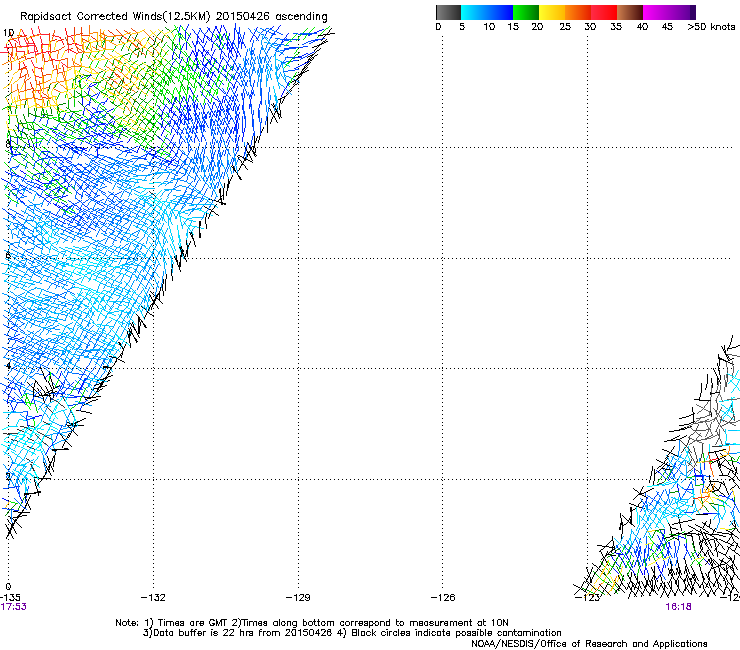Click the purple '17:53' pass time label
The image size is (740, 650).
[x=13, y=607]
